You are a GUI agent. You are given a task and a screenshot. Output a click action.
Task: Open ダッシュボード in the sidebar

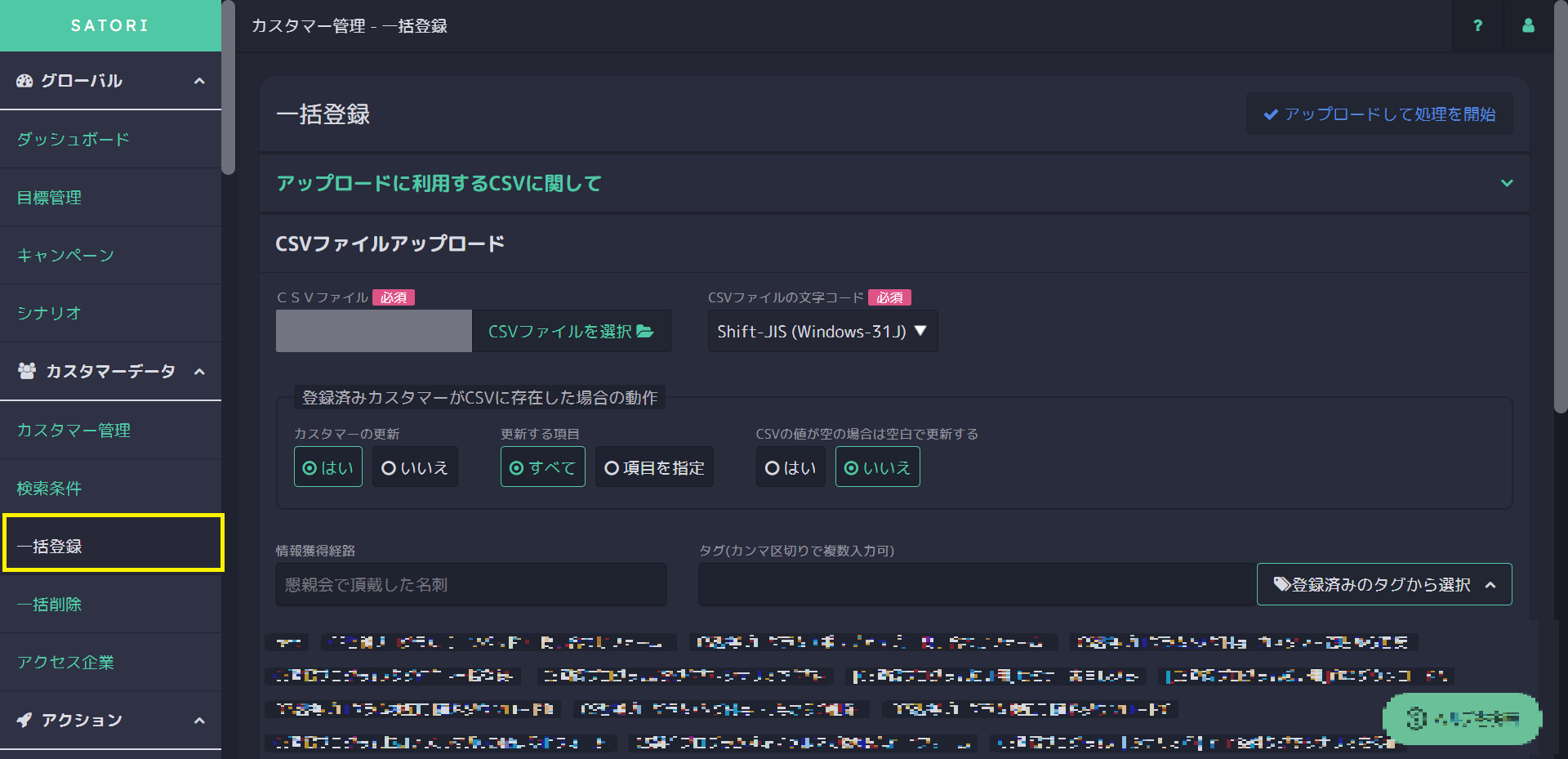73,140
